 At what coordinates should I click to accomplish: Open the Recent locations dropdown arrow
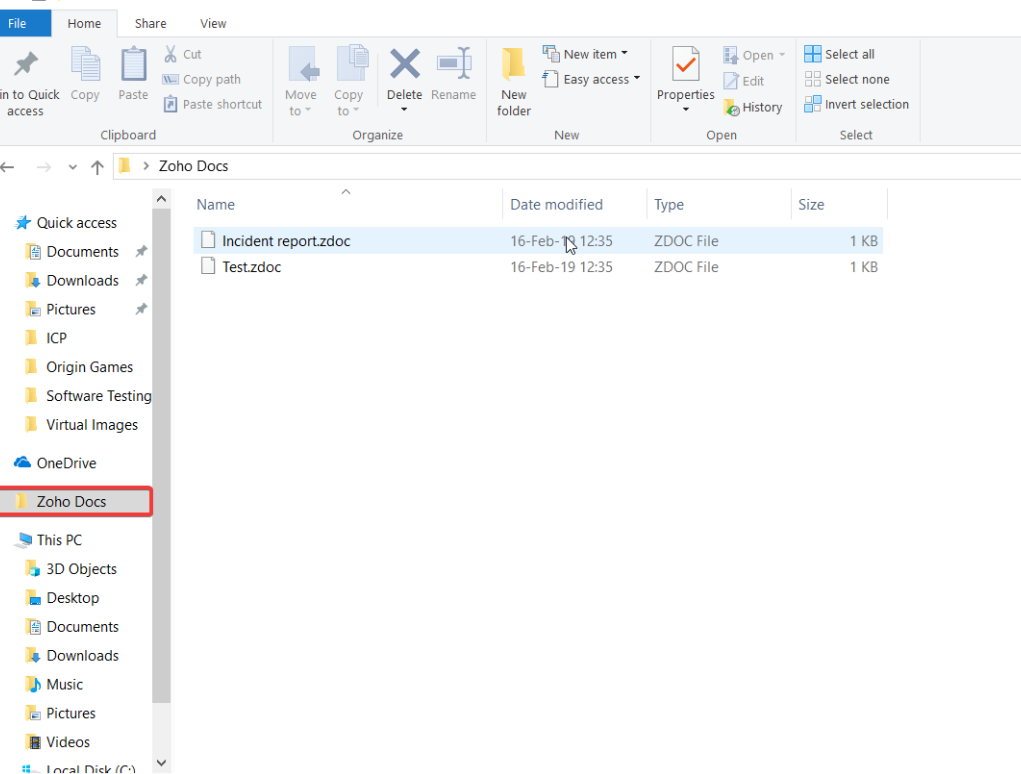[x=72, y=167]
